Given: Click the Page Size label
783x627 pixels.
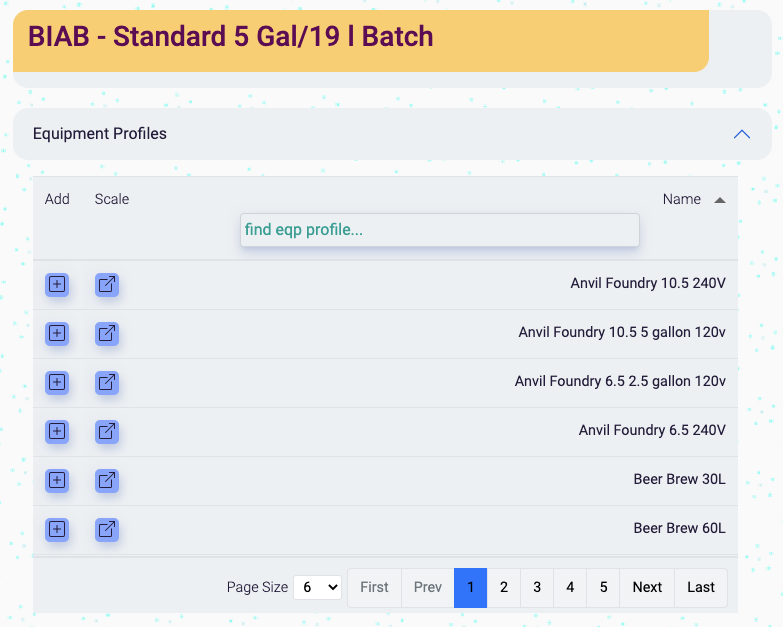Looking at the screenshot, I should point(257,587).
